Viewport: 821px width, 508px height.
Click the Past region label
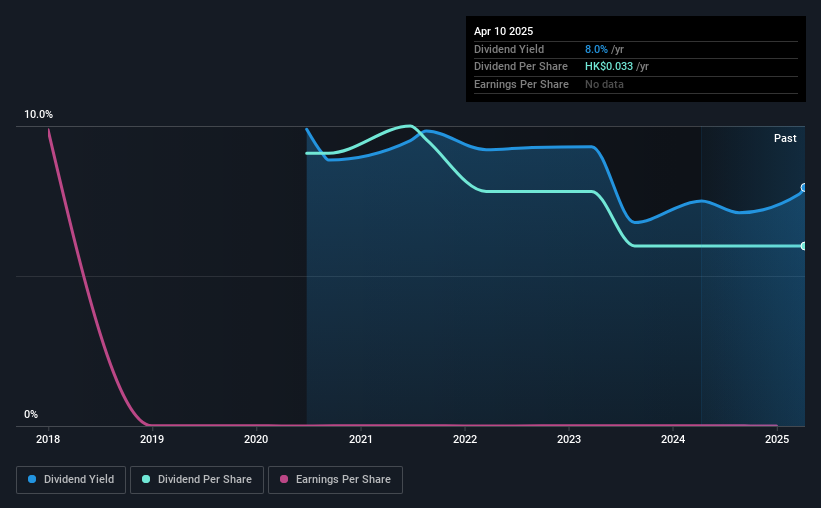785,138
